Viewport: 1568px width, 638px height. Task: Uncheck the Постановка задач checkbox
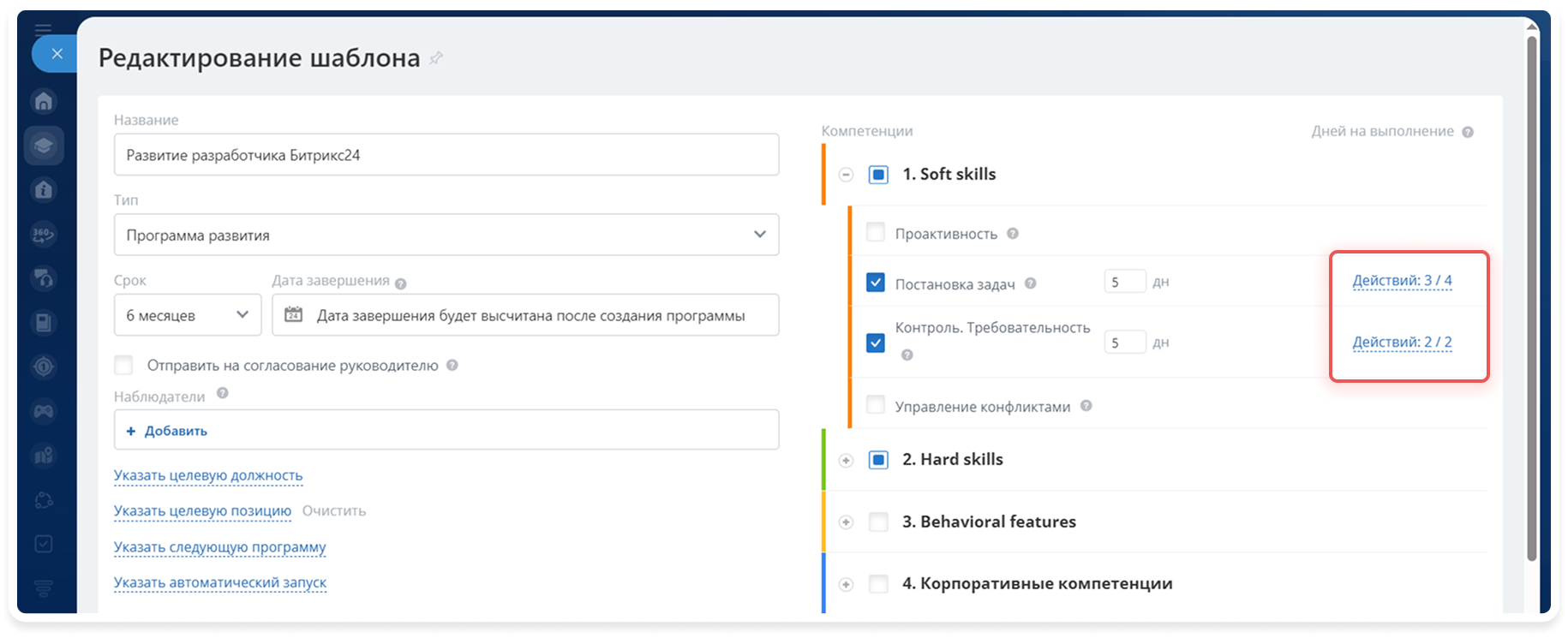(876, 282)
